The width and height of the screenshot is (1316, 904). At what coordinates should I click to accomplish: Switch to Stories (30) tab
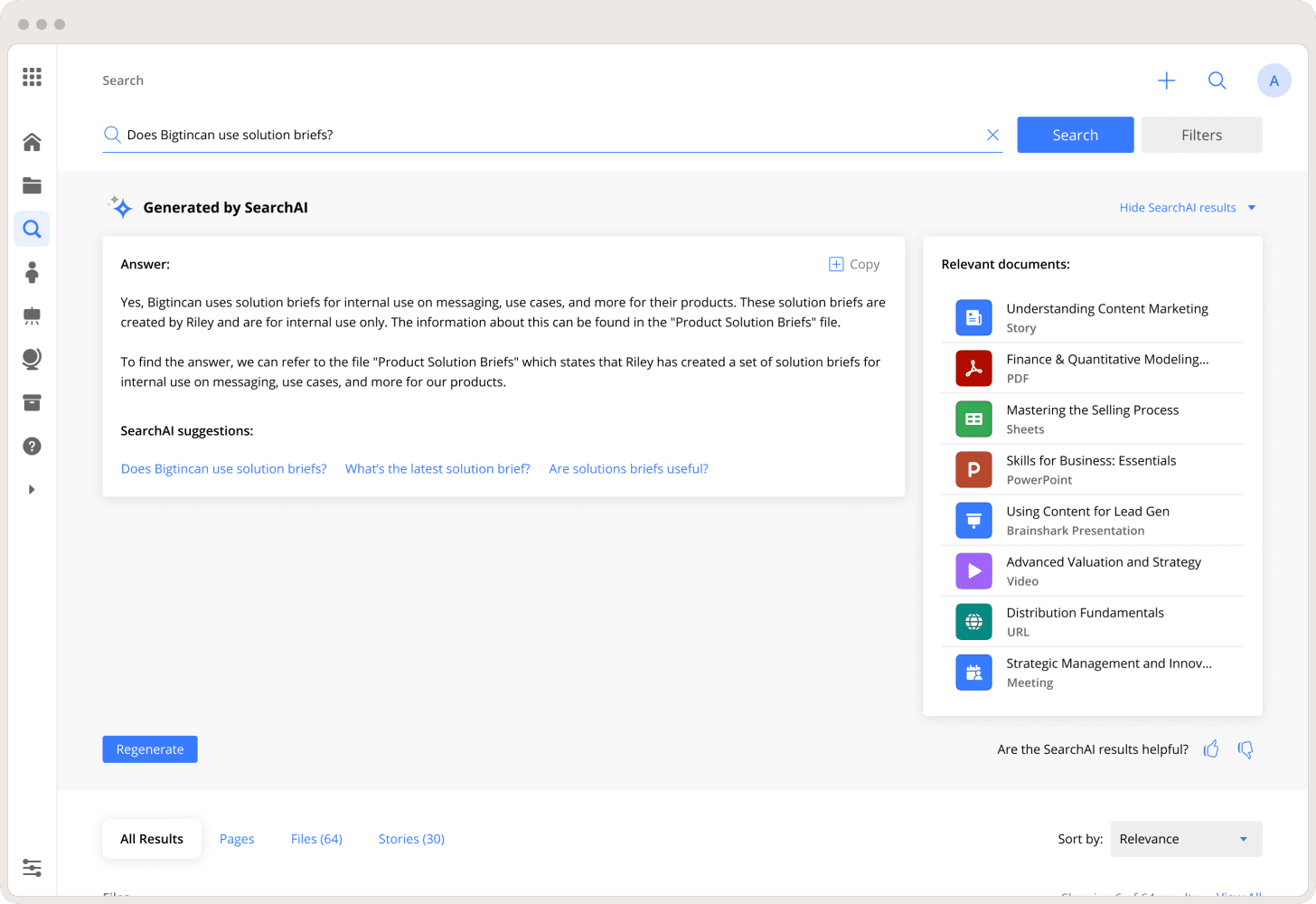coord(411,839)
